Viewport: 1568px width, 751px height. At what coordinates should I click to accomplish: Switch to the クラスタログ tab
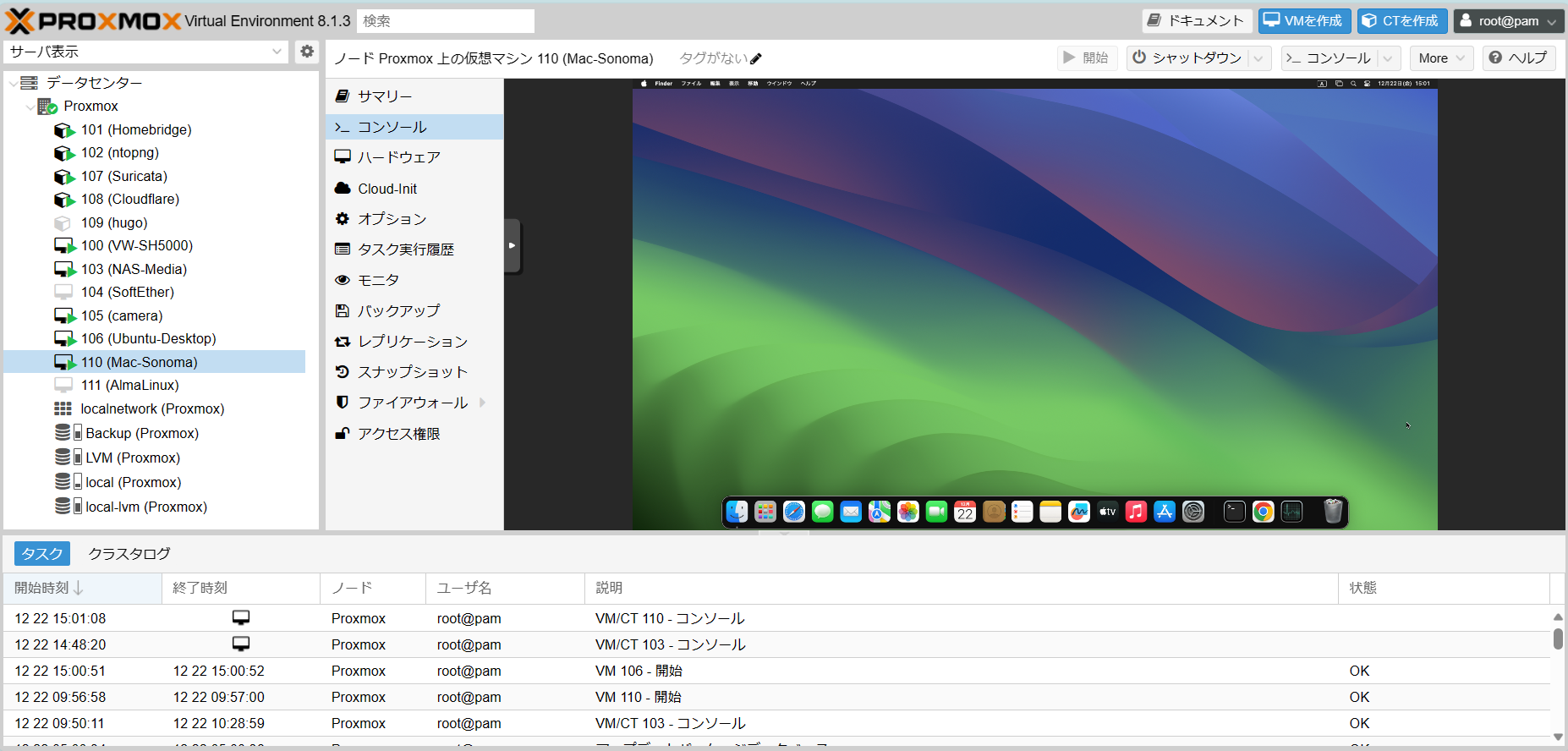[129, 554]
